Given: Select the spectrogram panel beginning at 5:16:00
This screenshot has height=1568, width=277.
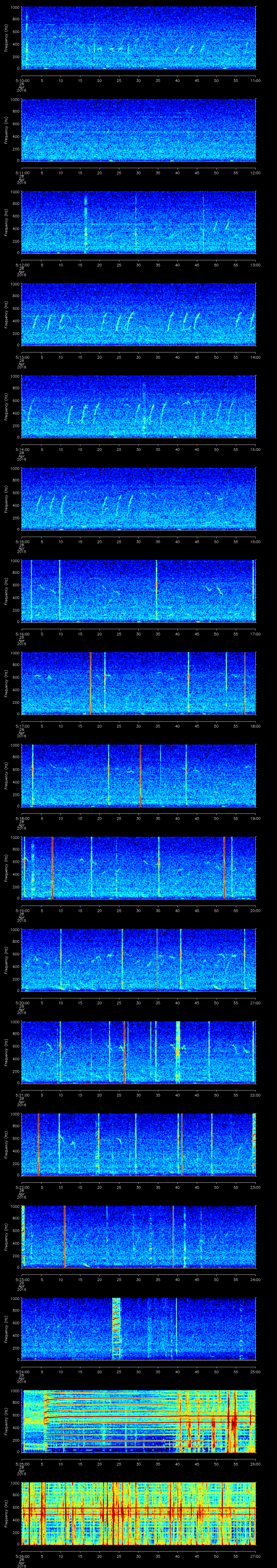Looking at the screenshot, I should point(139,590).
